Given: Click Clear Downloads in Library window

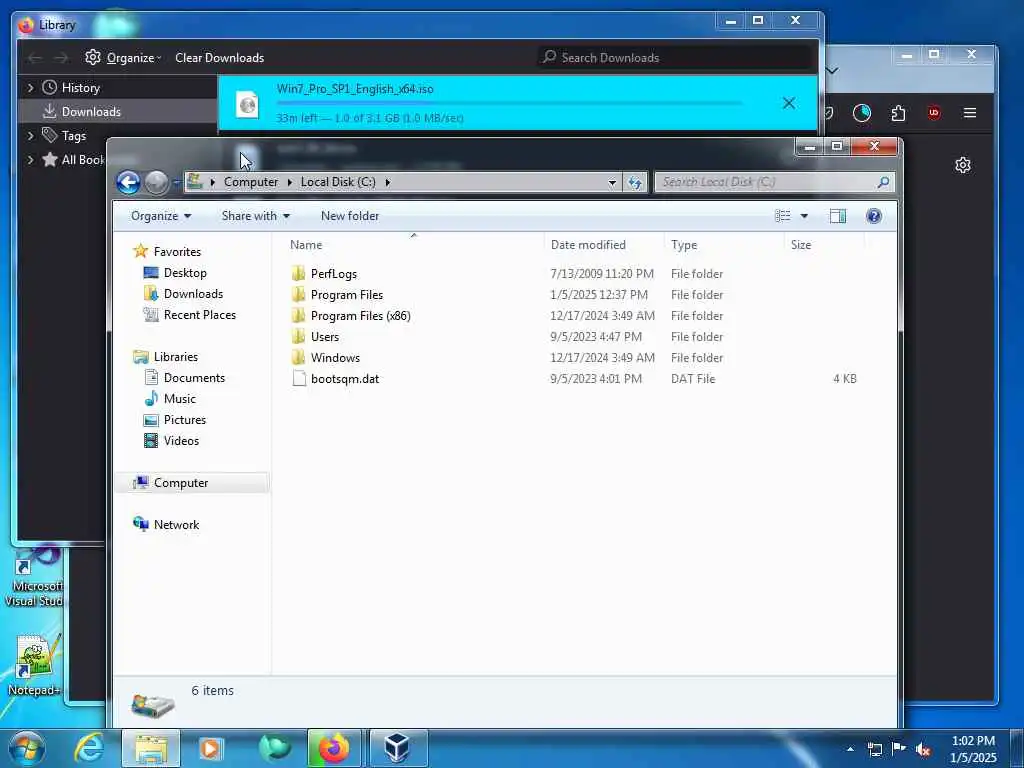Looking at the screenshot, I should 219,57.
